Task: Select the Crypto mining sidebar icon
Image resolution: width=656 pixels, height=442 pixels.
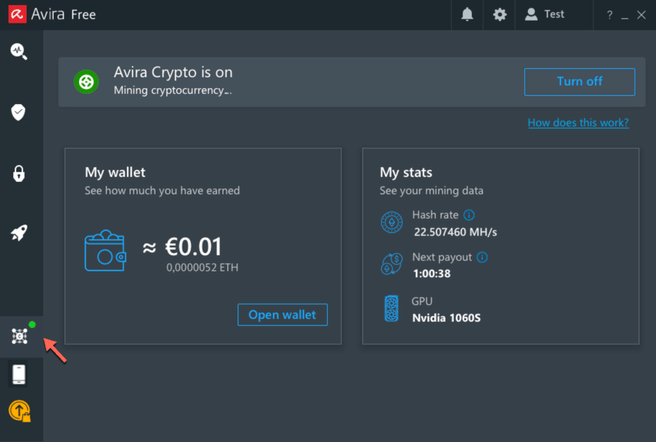Action: pyautogui.click(x=19, y=337)
